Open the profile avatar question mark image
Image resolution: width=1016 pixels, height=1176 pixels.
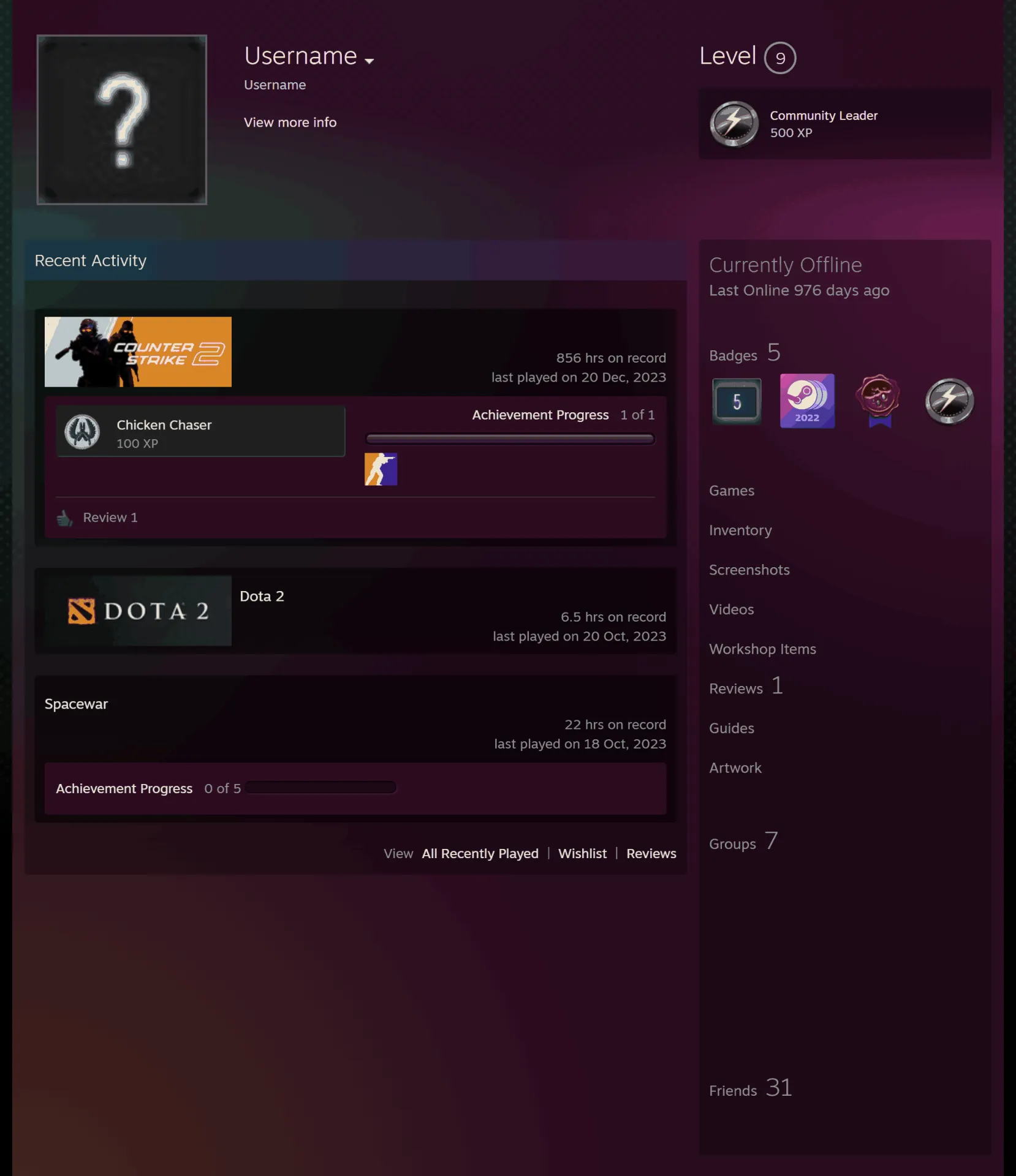122,119
